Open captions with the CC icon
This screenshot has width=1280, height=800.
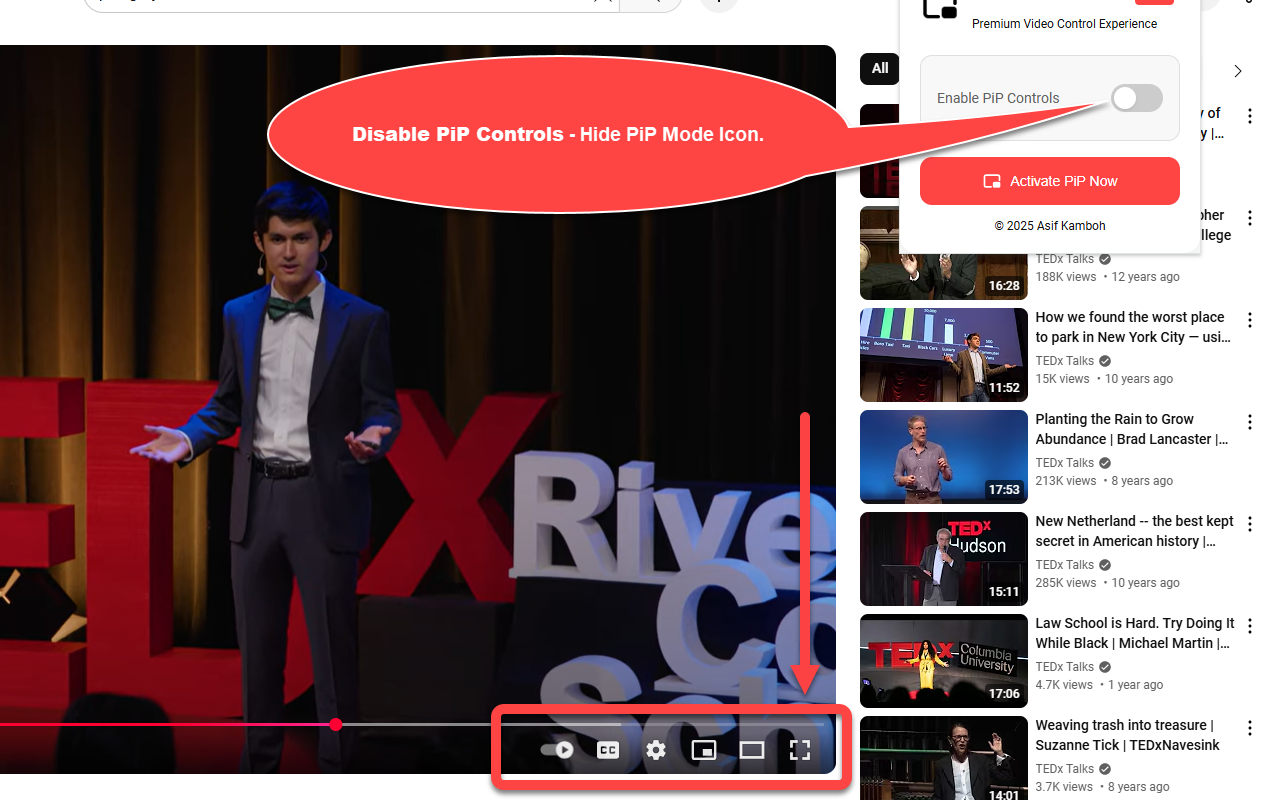coord(608,749)
